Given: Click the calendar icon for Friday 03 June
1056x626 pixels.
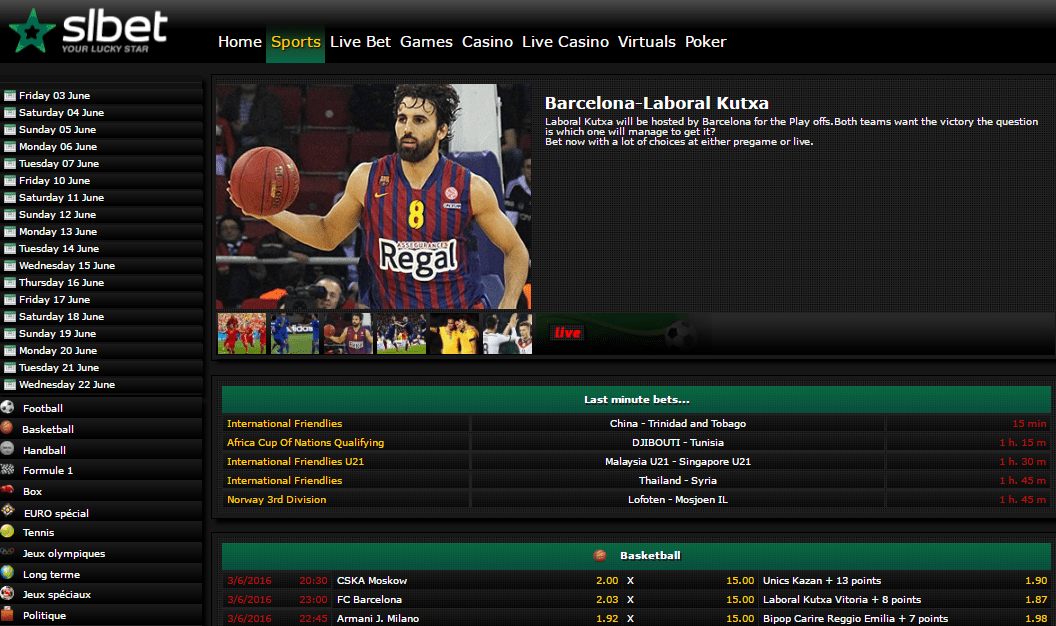Looking at the screenshot, I should point(10,96).
